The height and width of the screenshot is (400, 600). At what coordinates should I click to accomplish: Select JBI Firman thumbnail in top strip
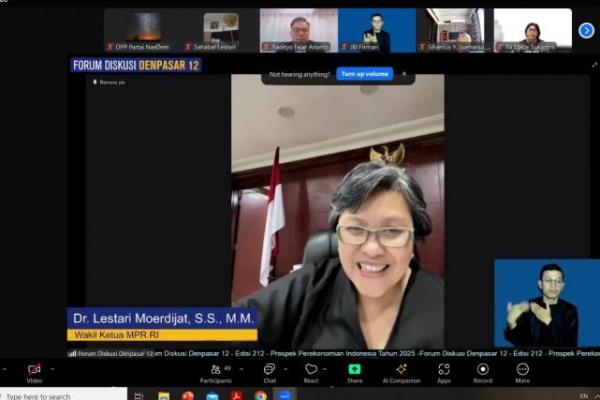point(377,30)
